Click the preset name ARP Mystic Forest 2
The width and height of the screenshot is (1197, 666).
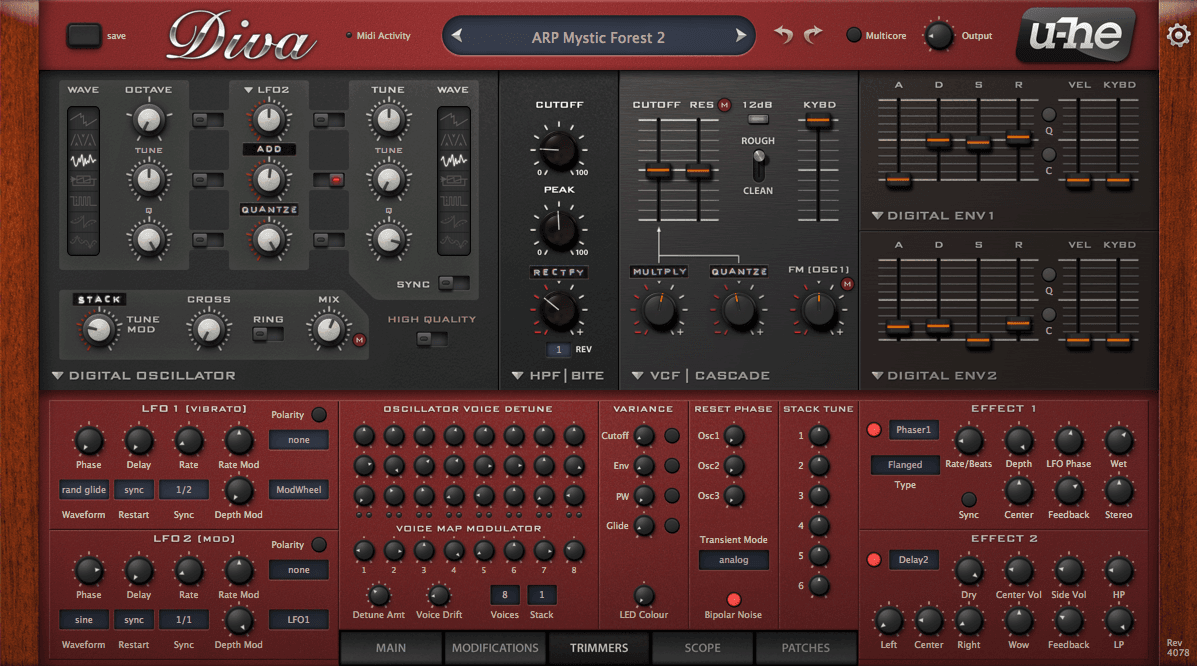pos(598,37)
